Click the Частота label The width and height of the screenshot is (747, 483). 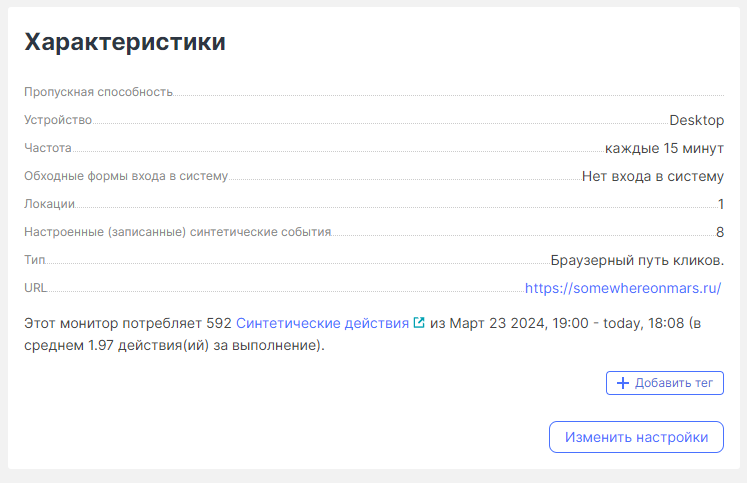point(48,148)
